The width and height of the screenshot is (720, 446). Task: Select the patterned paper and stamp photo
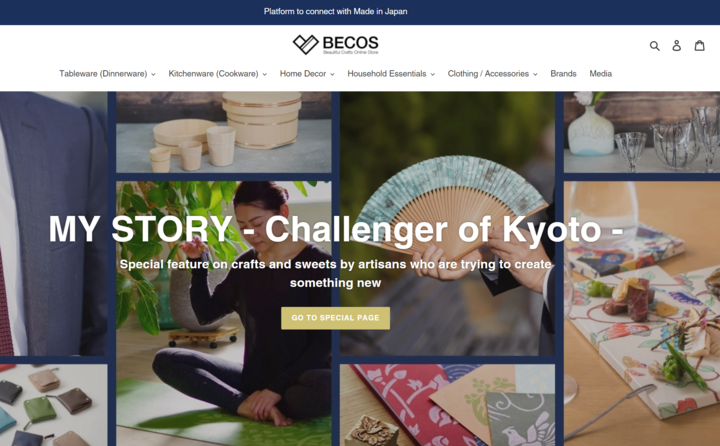point(447,405)
